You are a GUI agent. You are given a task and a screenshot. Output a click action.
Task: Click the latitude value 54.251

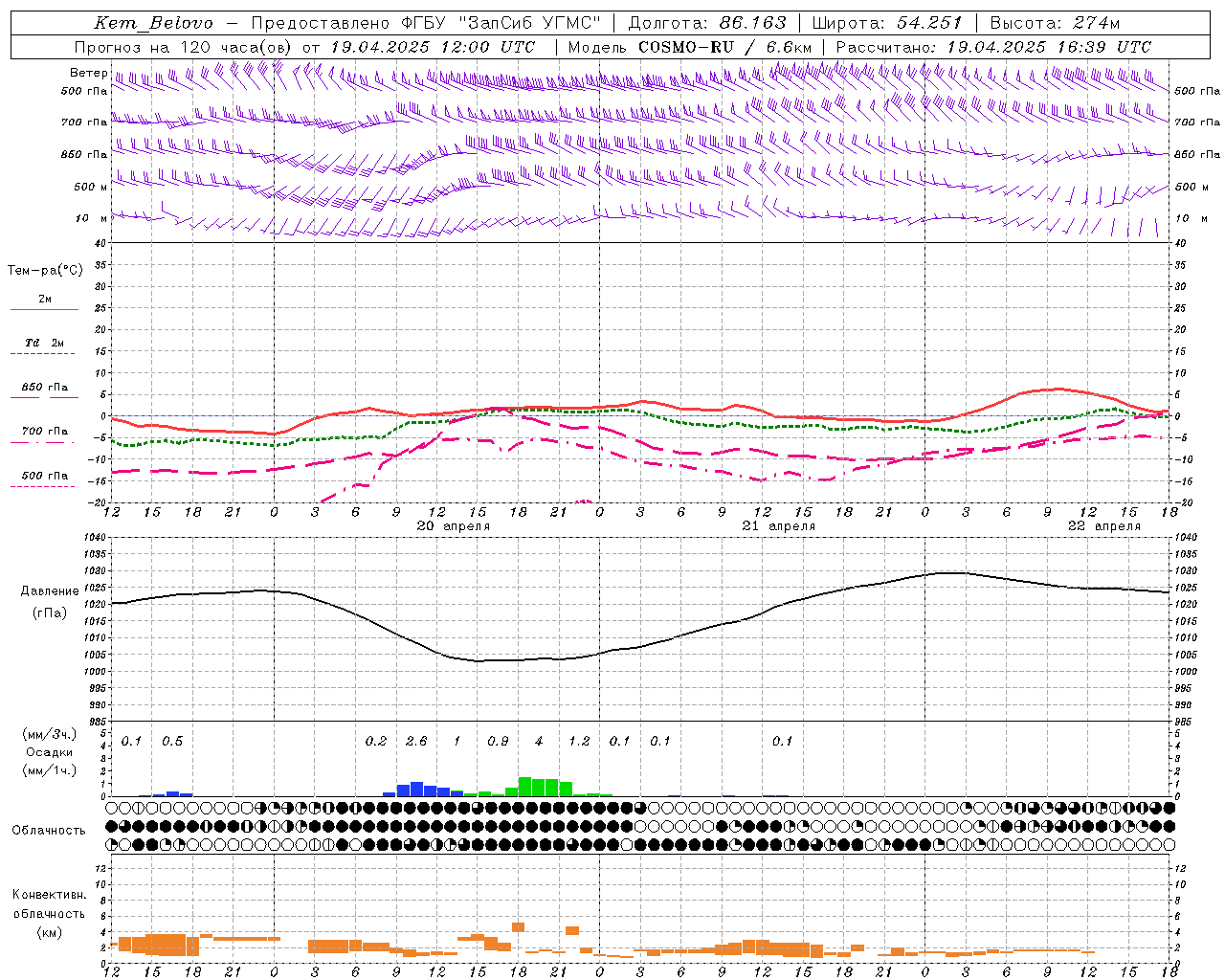tap(928, 23)
